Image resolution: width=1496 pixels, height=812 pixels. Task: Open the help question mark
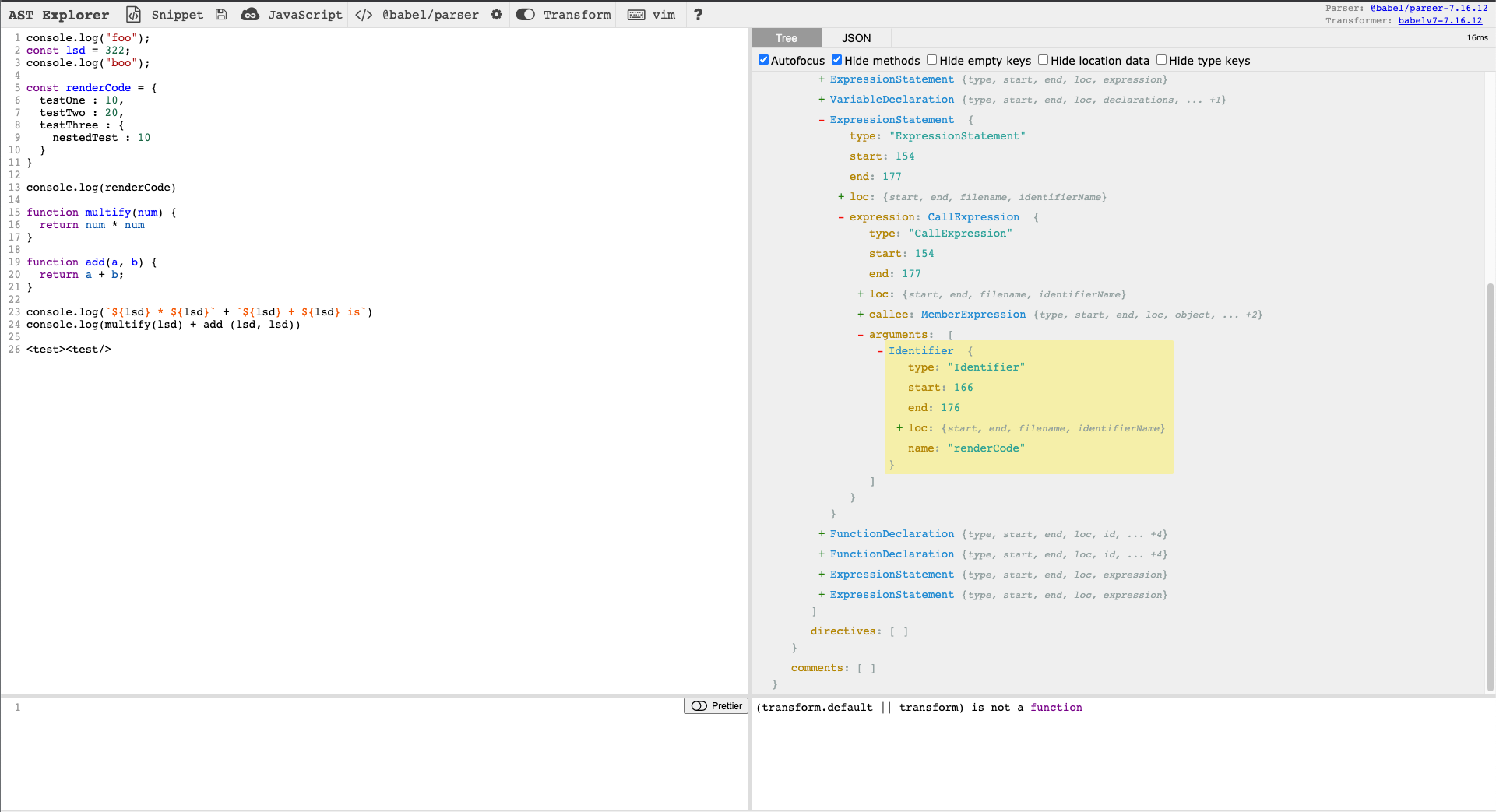(697, 14)
